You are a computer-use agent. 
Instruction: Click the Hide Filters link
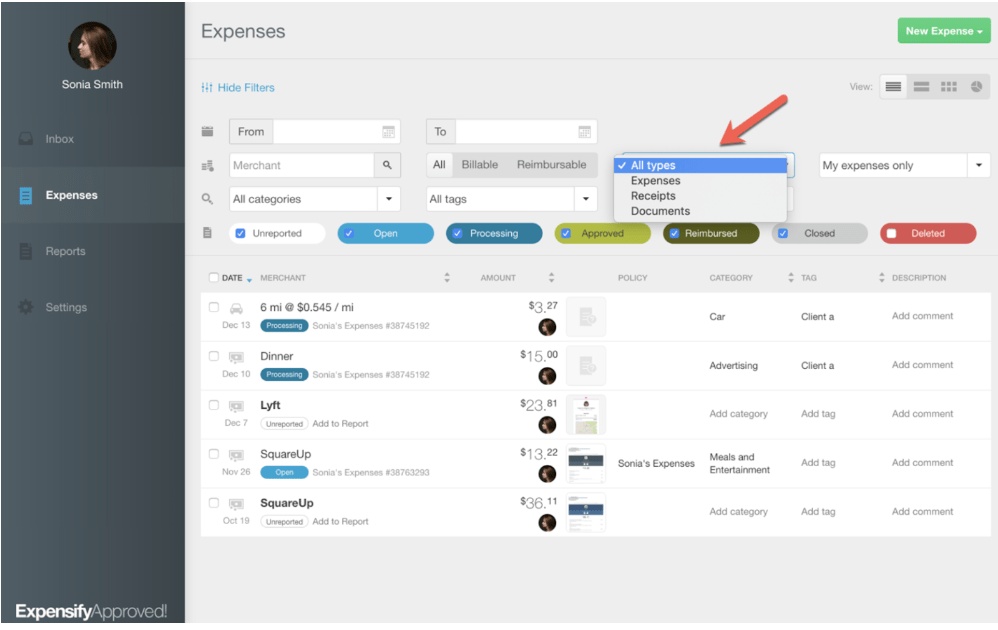pyautogui.click(x=238, y=88)
